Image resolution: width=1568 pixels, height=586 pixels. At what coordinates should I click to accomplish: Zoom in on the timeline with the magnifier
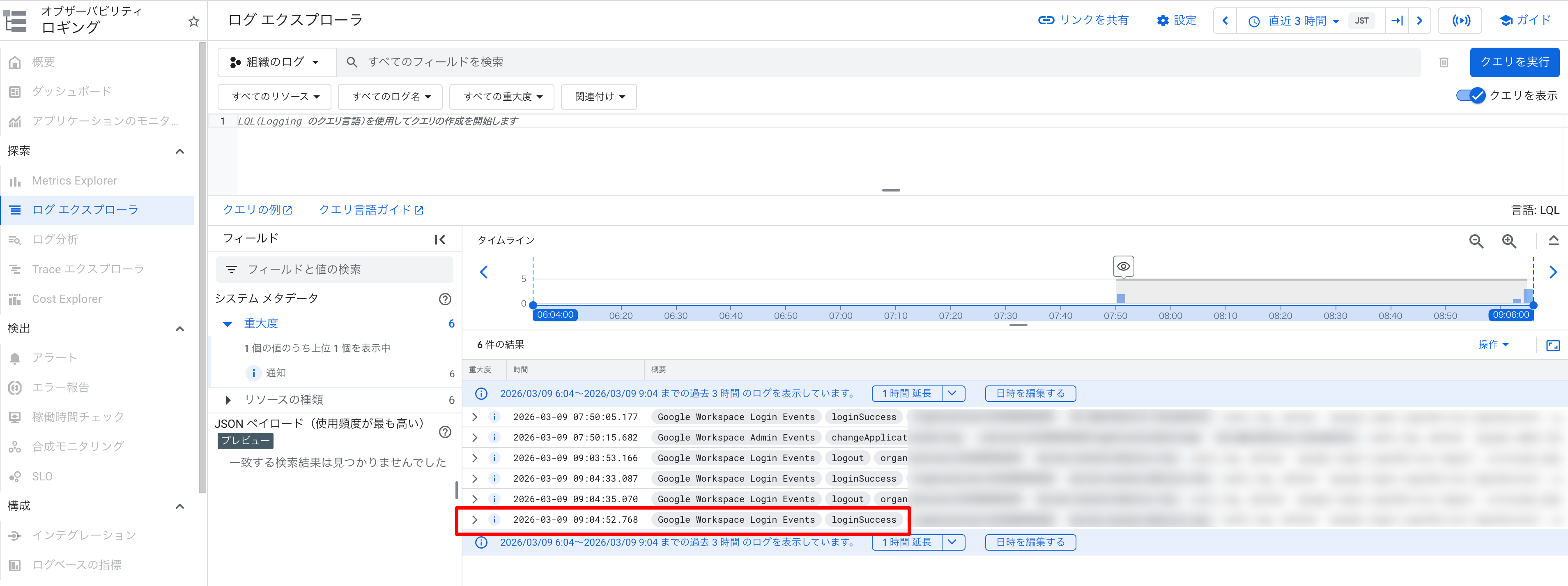1509,241
